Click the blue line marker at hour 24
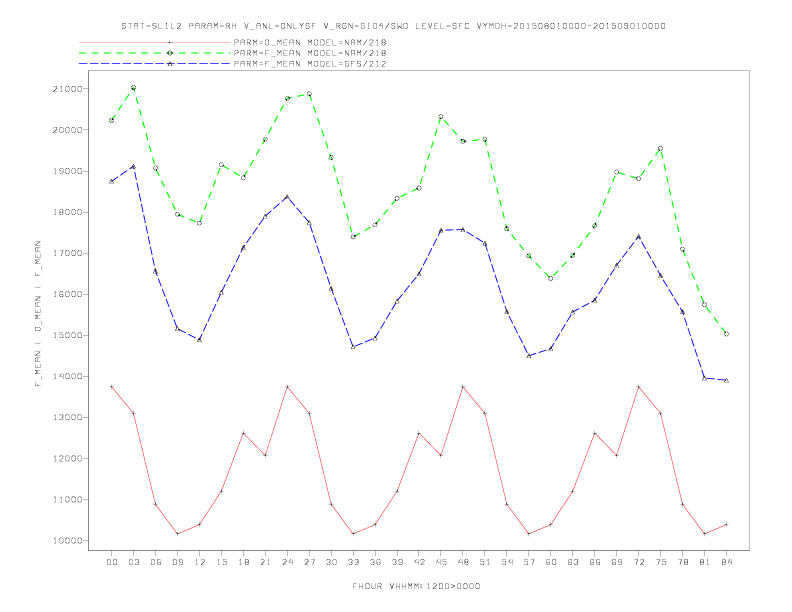This screenshot has height=612, width=792. coord(287,196)
